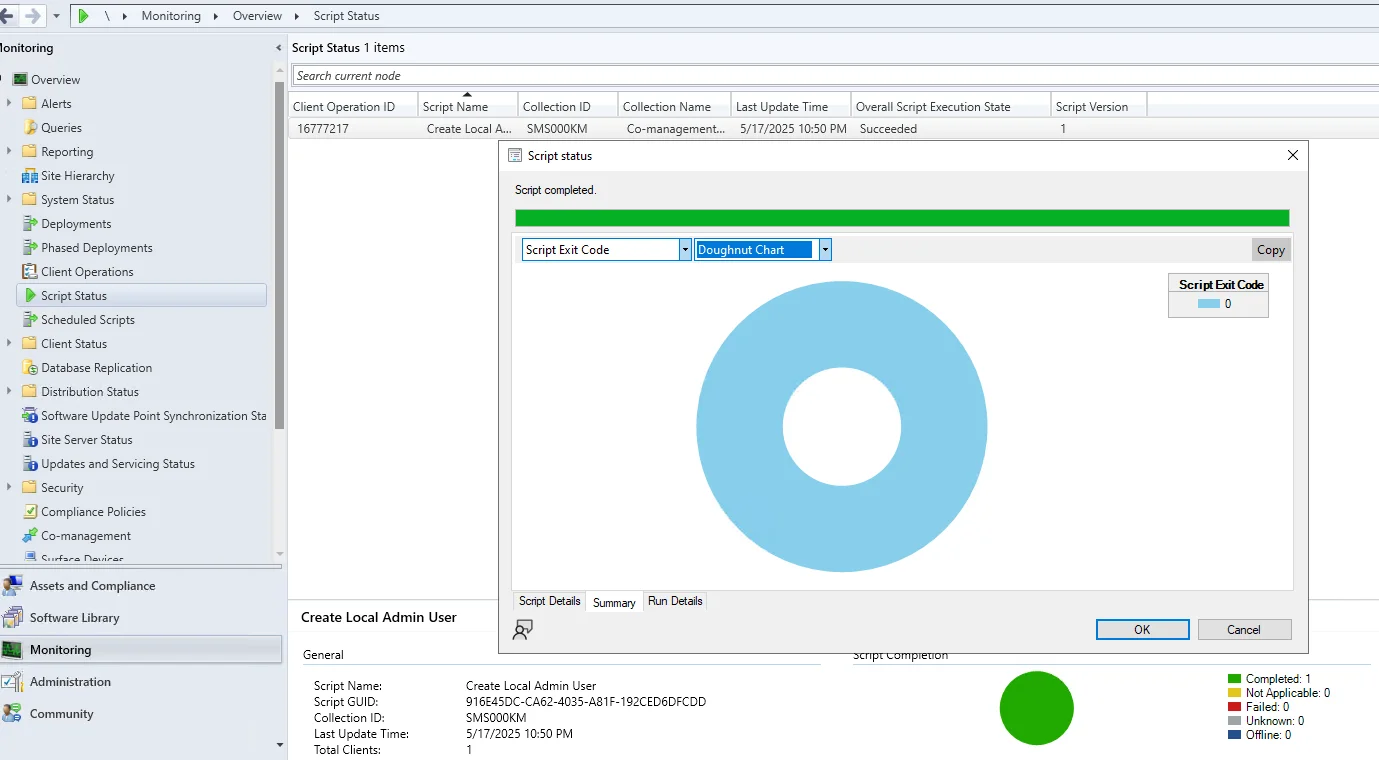The width and height of the screenshot is (1379, 760).
Task: Select the Summary tab
Action: click(614, 602)
